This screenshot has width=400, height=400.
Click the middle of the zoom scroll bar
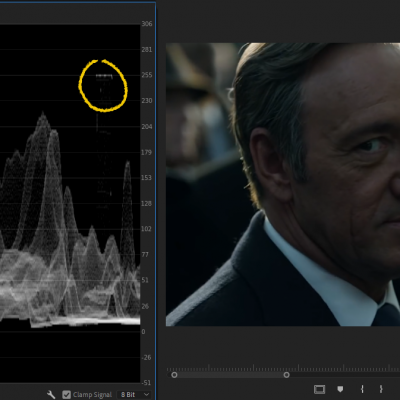[x=230, y=375]
